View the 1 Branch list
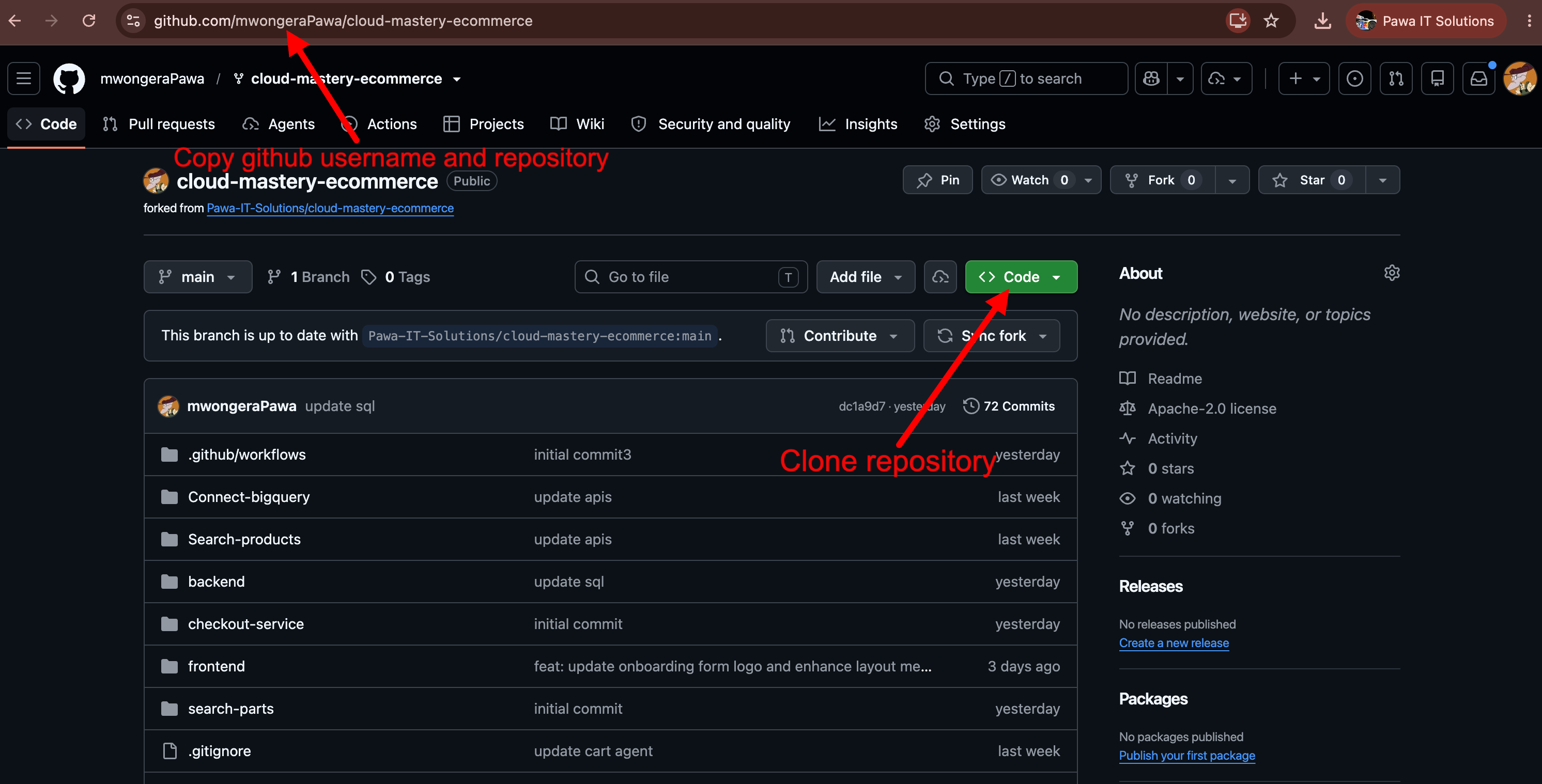1542x784 pixels. click(x=309, y=276)
